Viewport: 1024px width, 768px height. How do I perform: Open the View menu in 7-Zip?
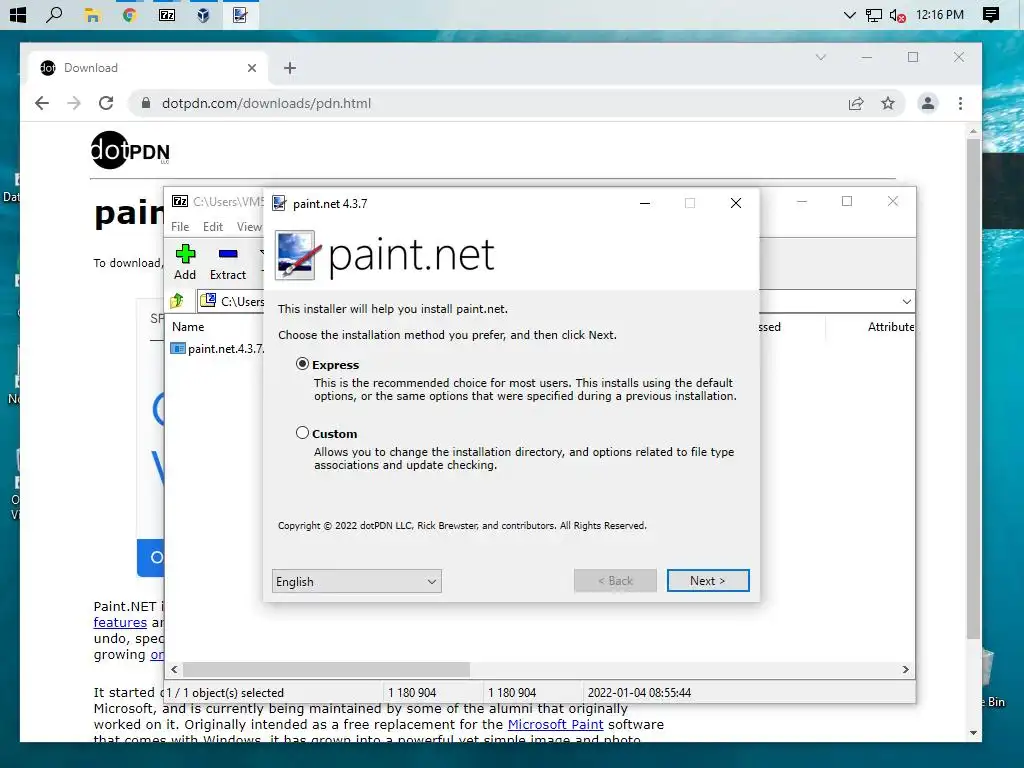coord(249,227)
